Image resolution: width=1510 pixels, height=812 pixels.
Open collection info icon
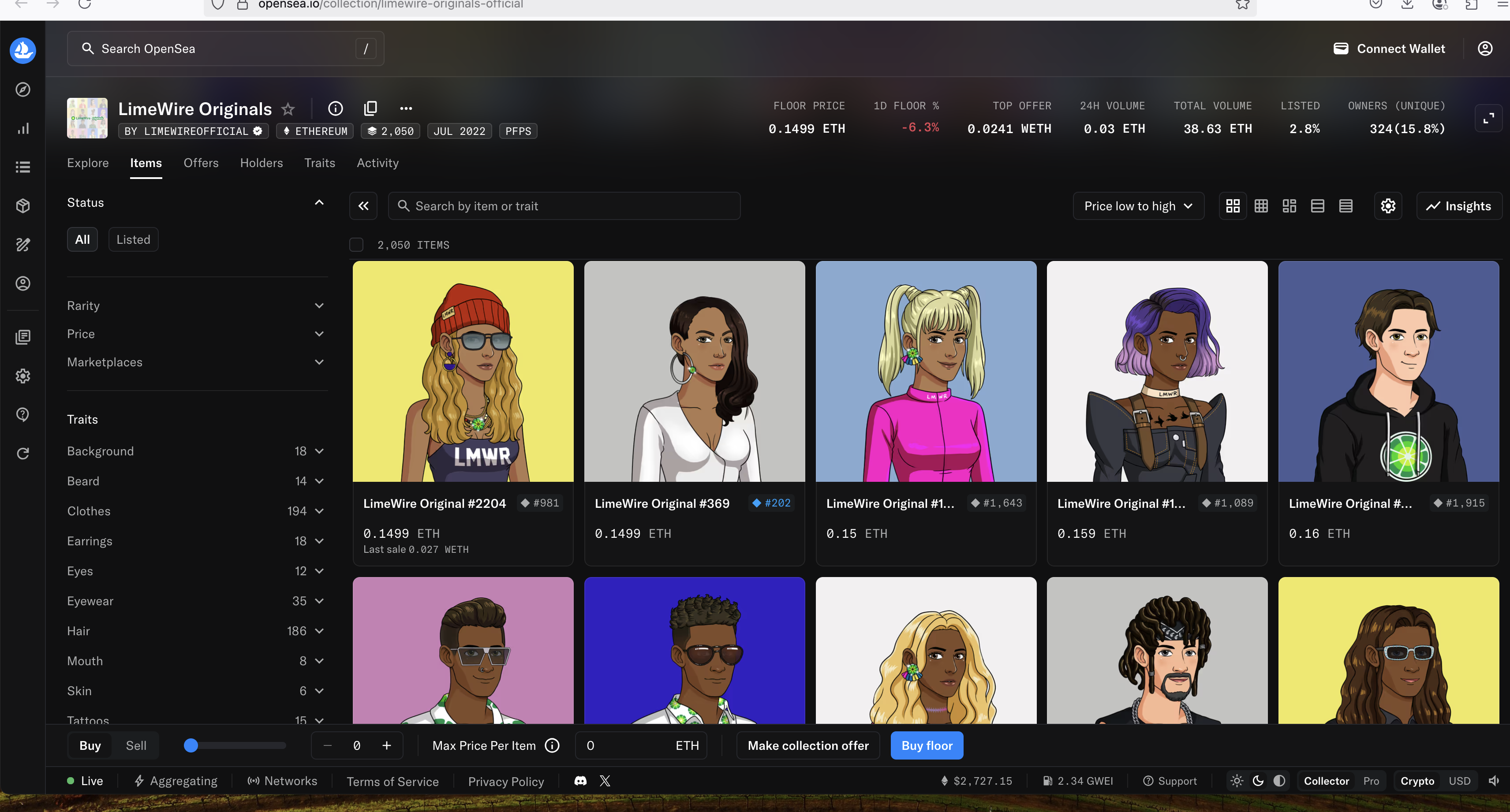pos(335,108)
